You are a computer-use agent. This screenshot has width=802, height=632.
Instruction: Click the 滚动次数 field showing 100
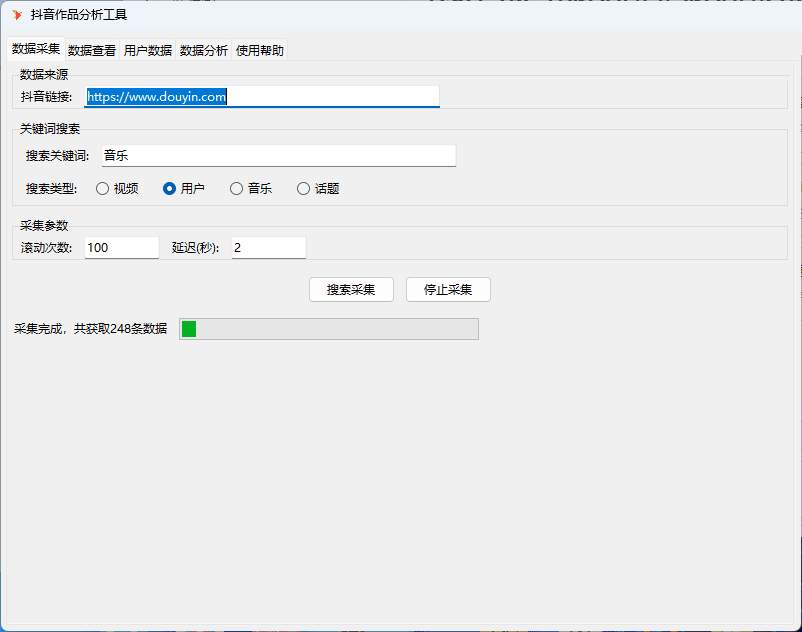(120, 247)
